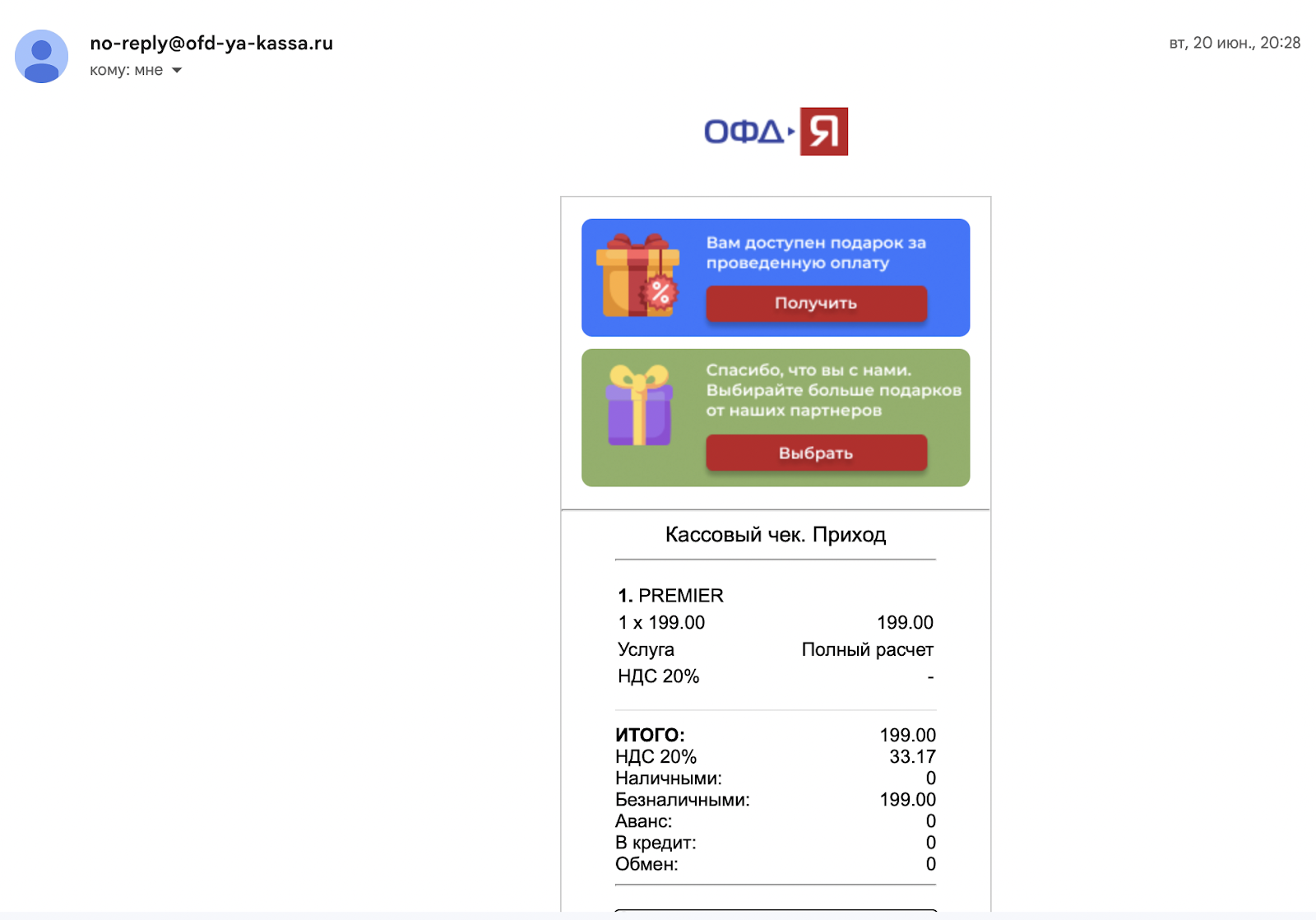Click the кому: мне recipient text
The height and width of the screenshot is (920, 1316).
(x=126, y=70)
